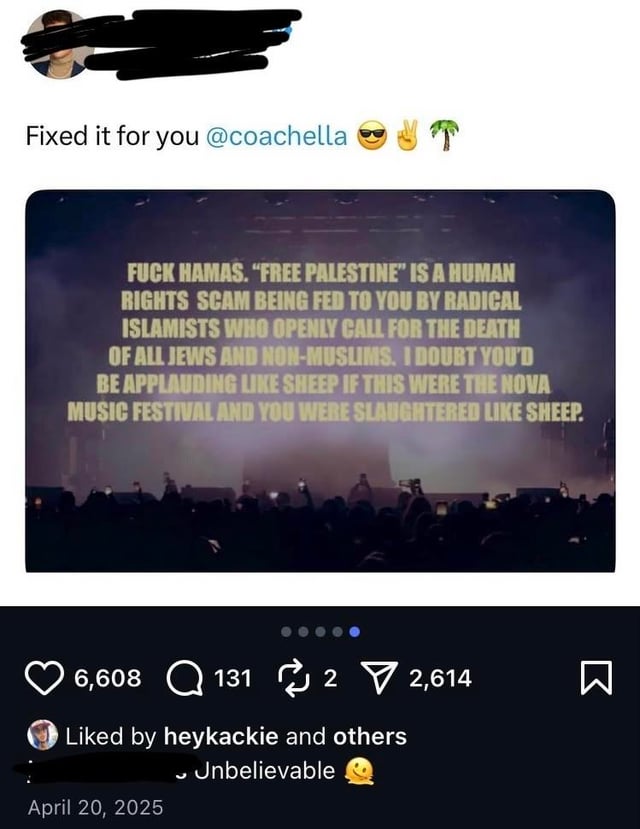This screenshot has height=829, width=640.
Task: View the 6,608 likes count
Action: tap(108, 679)
